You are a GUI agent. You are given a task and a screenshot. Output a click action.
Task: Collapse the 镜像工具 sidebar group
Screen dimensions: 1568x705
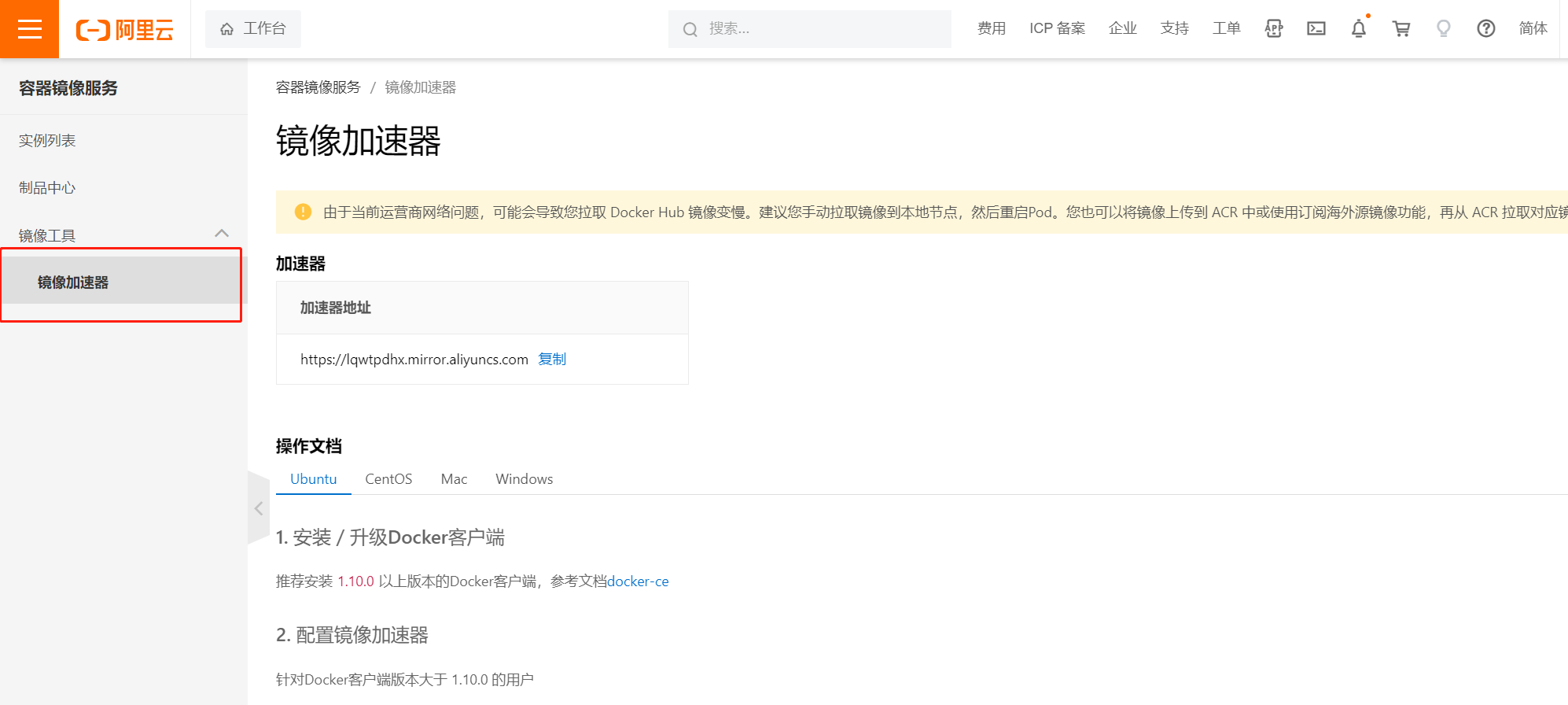coord(222,234)
